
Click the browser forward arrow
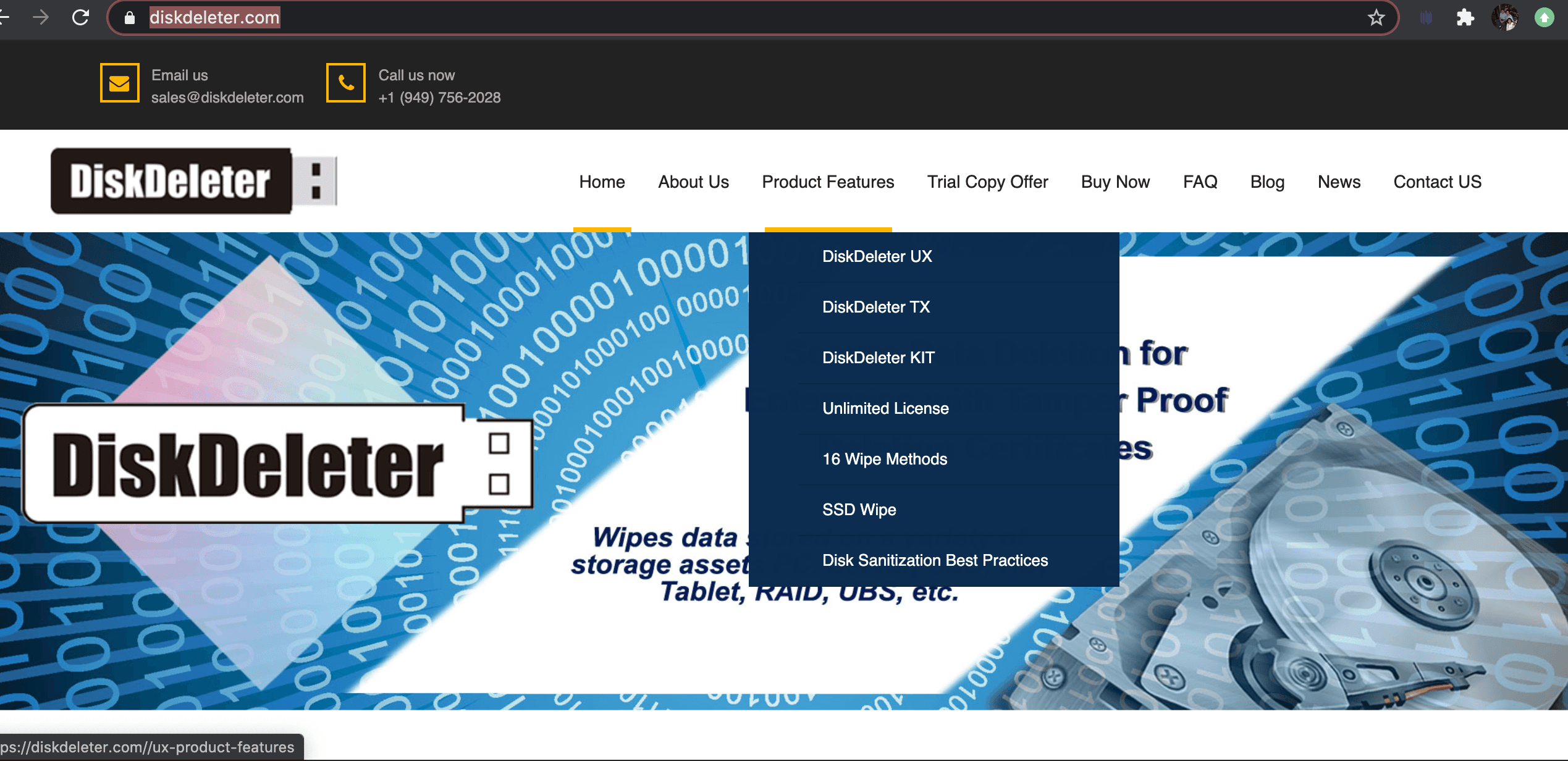(x=41, y=17)
